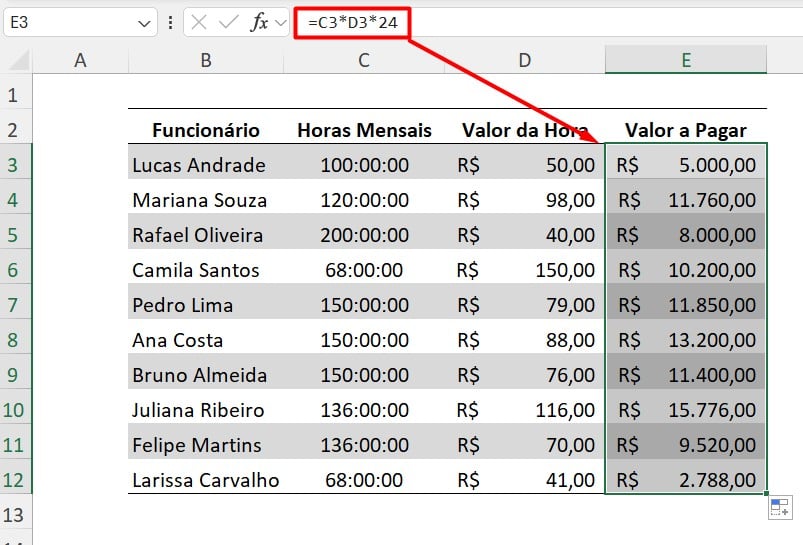Viewport: 803px width, 545px height.
Task: Expand the Name Box dropdown arrow
Action: (145, 22)
